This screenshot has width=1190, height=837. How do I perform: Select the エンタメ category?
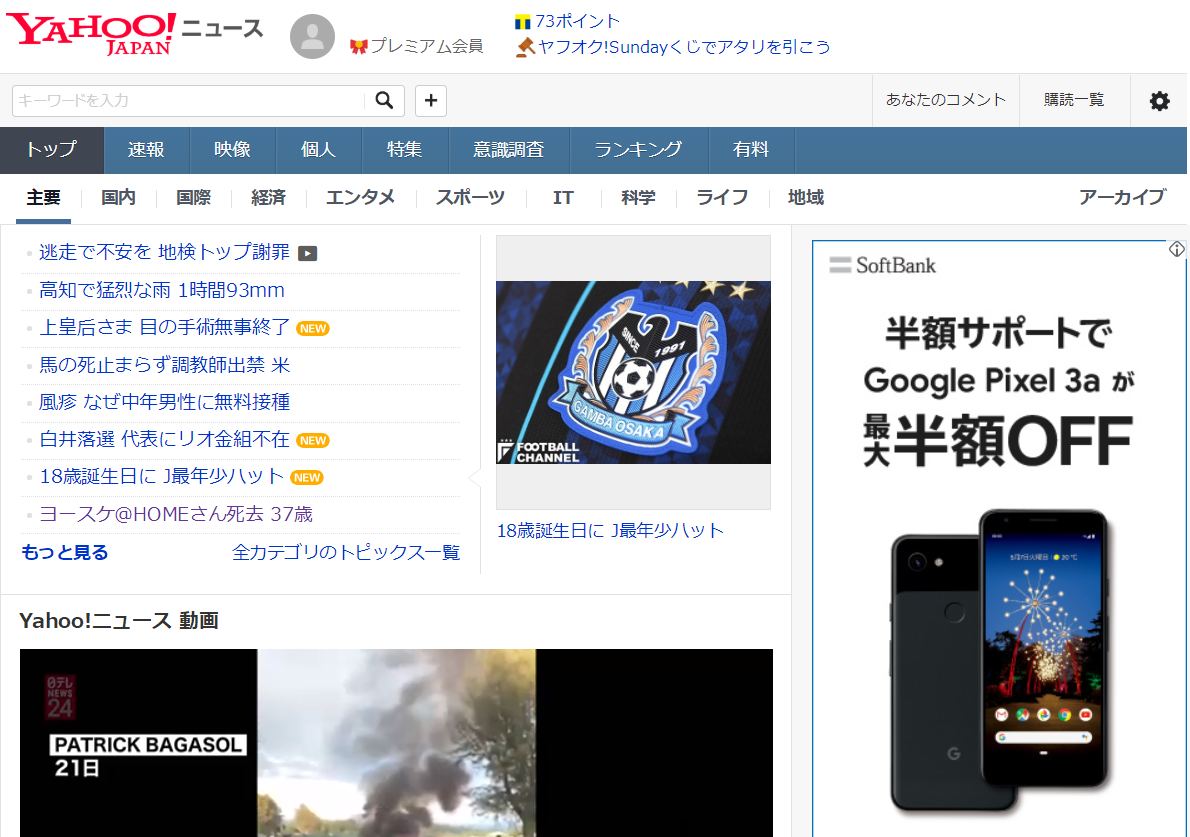click(x=360, y=197)
